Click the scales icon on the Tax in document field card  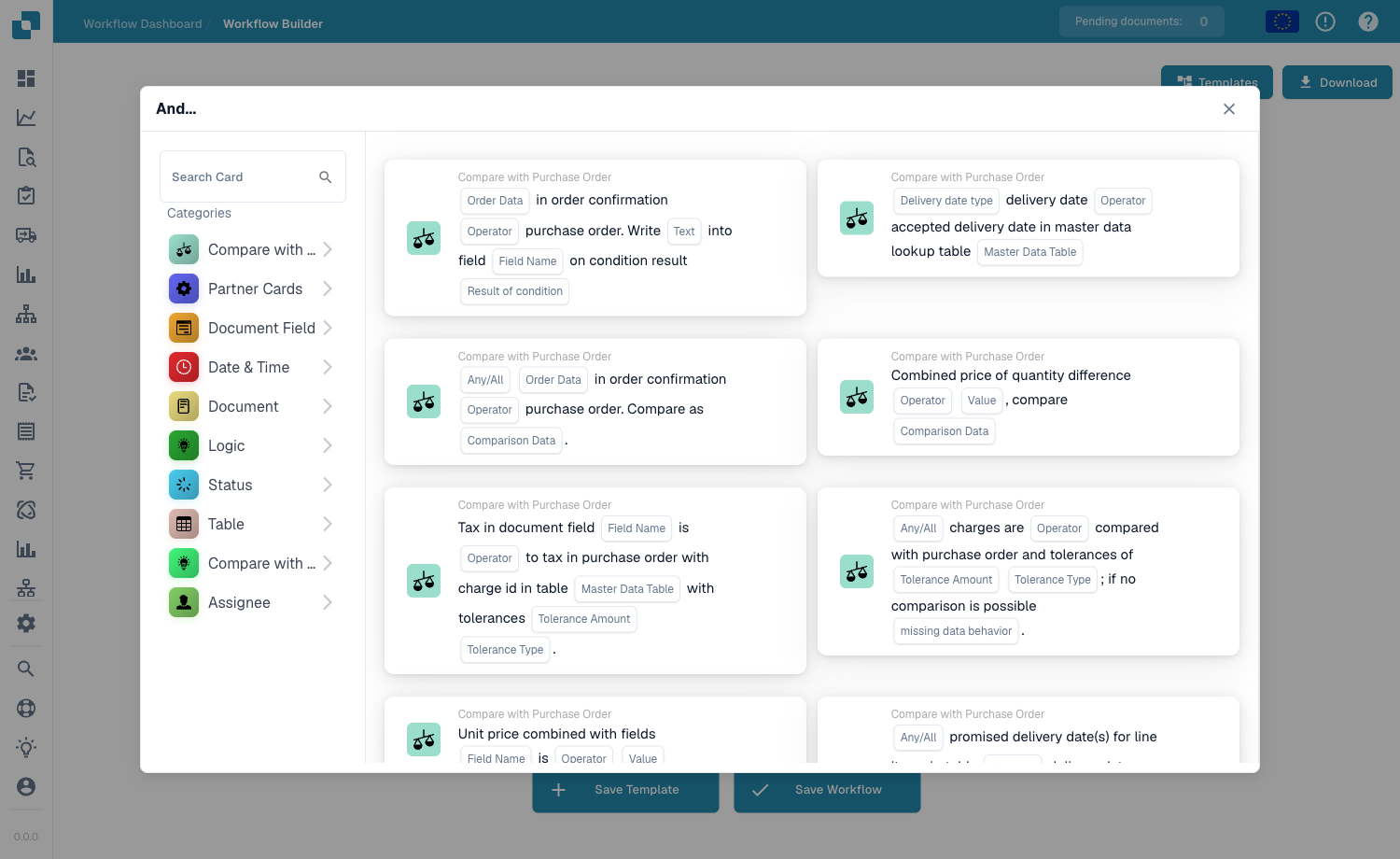[x=424, y=581]
